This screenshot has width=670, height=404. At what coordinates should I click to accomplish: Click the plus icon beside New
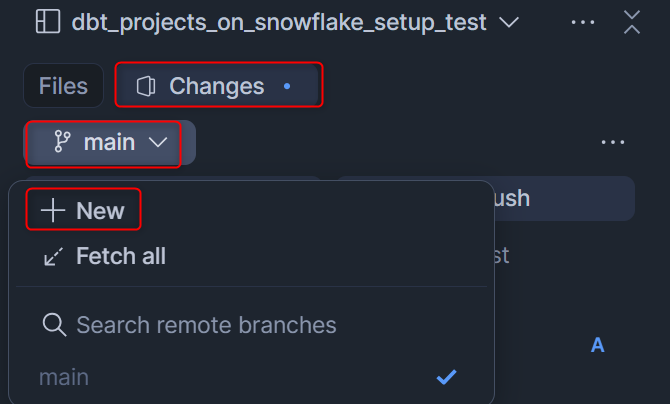point(52,211)
